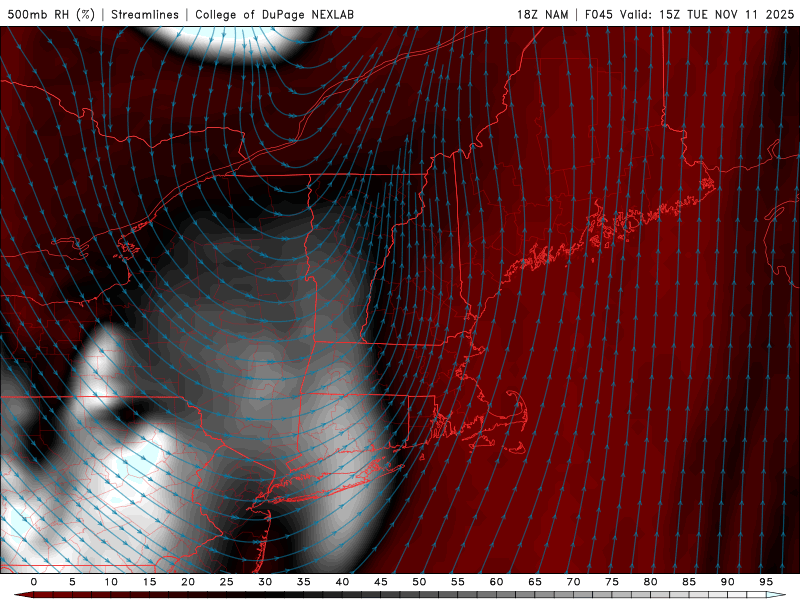Click the "18Z NAM" model run label
Viewport: 800px width, 600px height.
tap(543, 14)
